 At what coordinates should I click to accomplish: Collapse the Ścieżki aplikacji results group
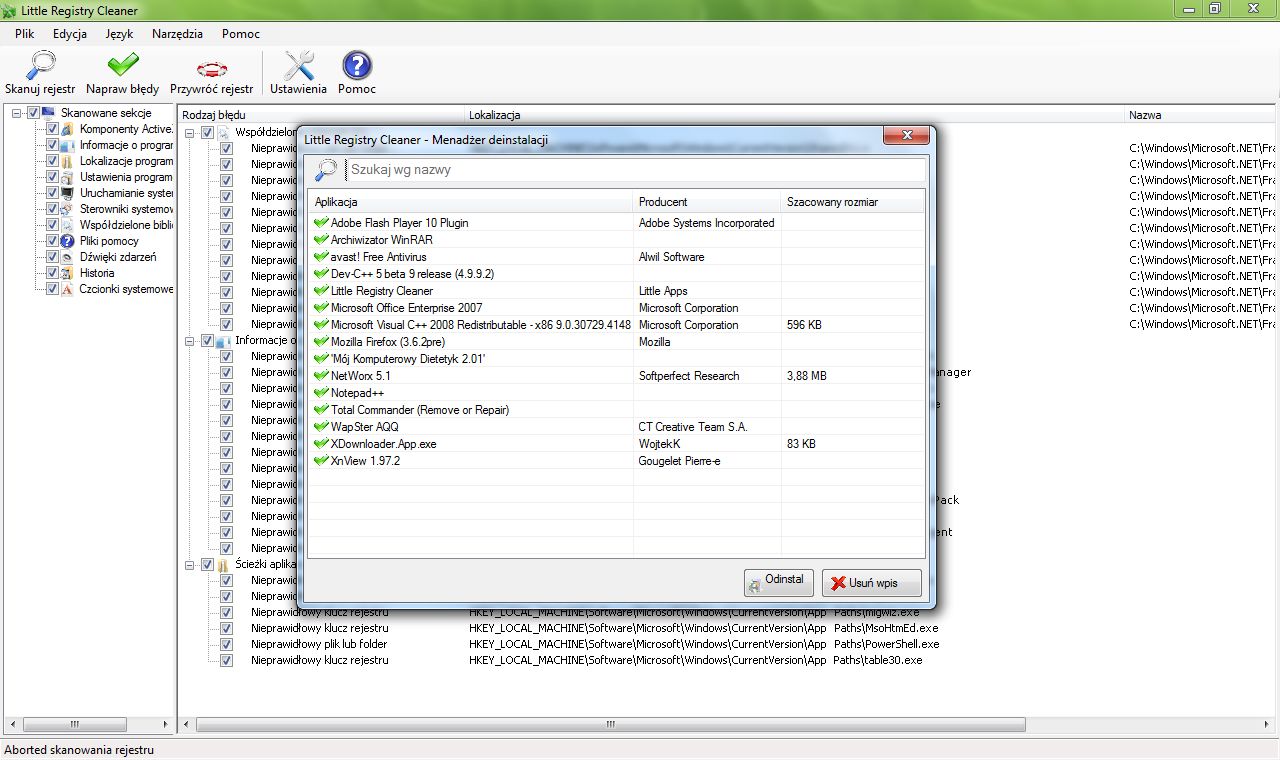190,565
